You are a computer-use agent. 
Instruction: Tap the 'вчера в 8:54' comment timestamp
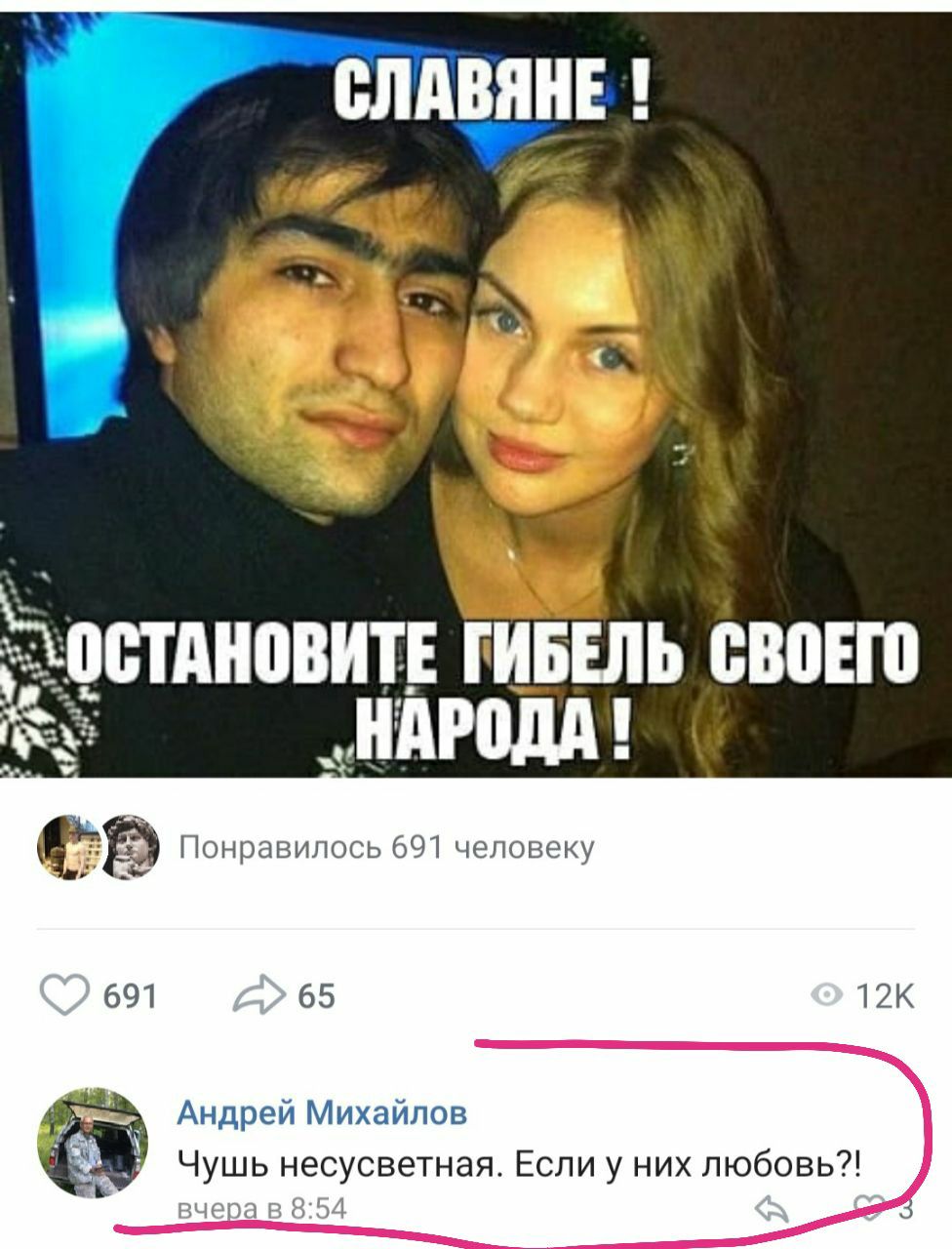point(262,1209)
